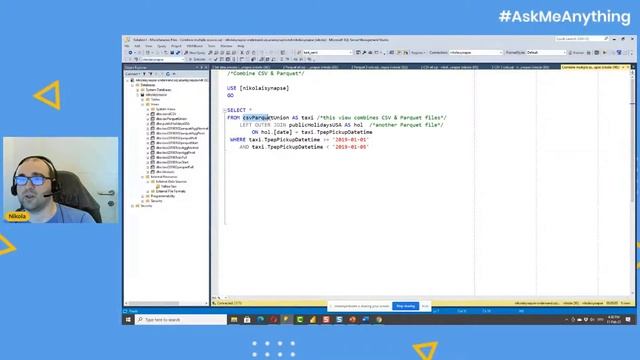Select the dbo.csvParquetUnion view

click(x=171, y=119)
